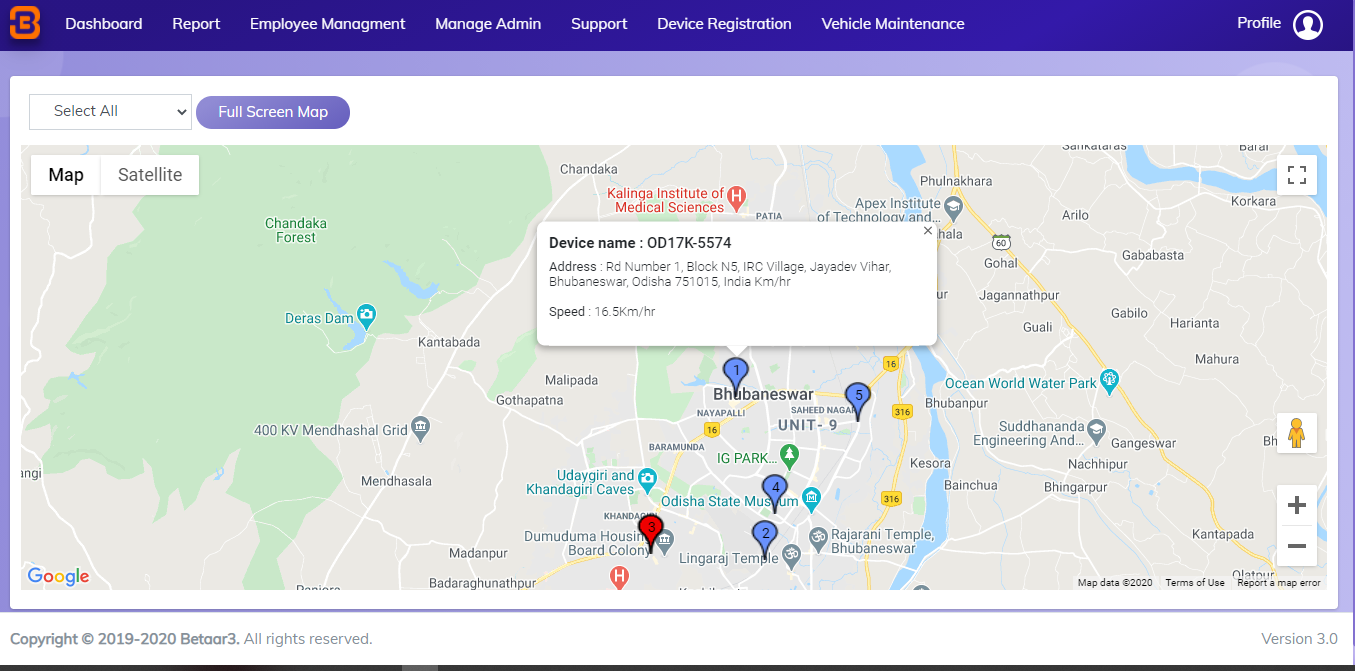Click Dumuduma Housing Board Colony marker icon
1355x671 pixels.
pyautogui.click(x=664, y=540)
